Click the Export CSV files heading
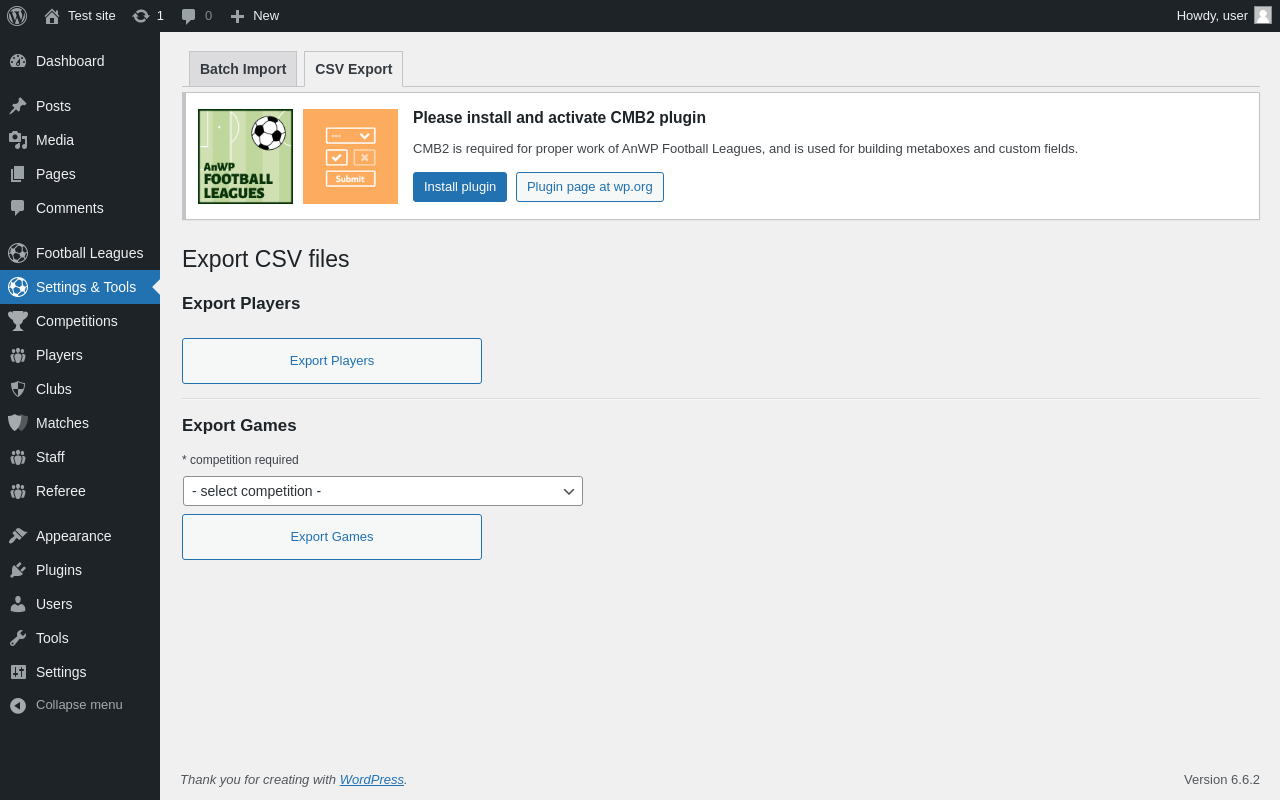This screenshot has height=800, width=1280. (x=266, y=260)
